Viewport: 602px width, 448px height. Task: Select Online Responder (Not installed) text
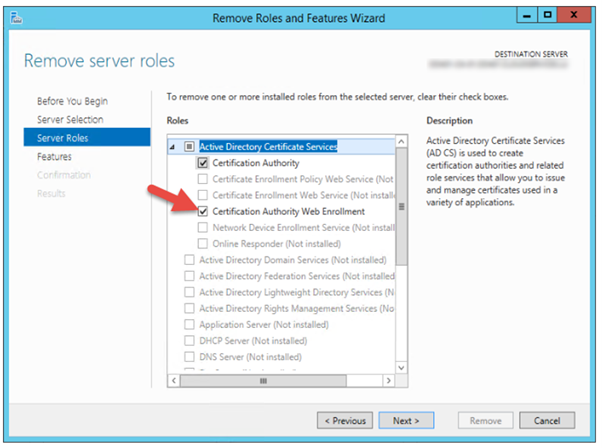276,244
